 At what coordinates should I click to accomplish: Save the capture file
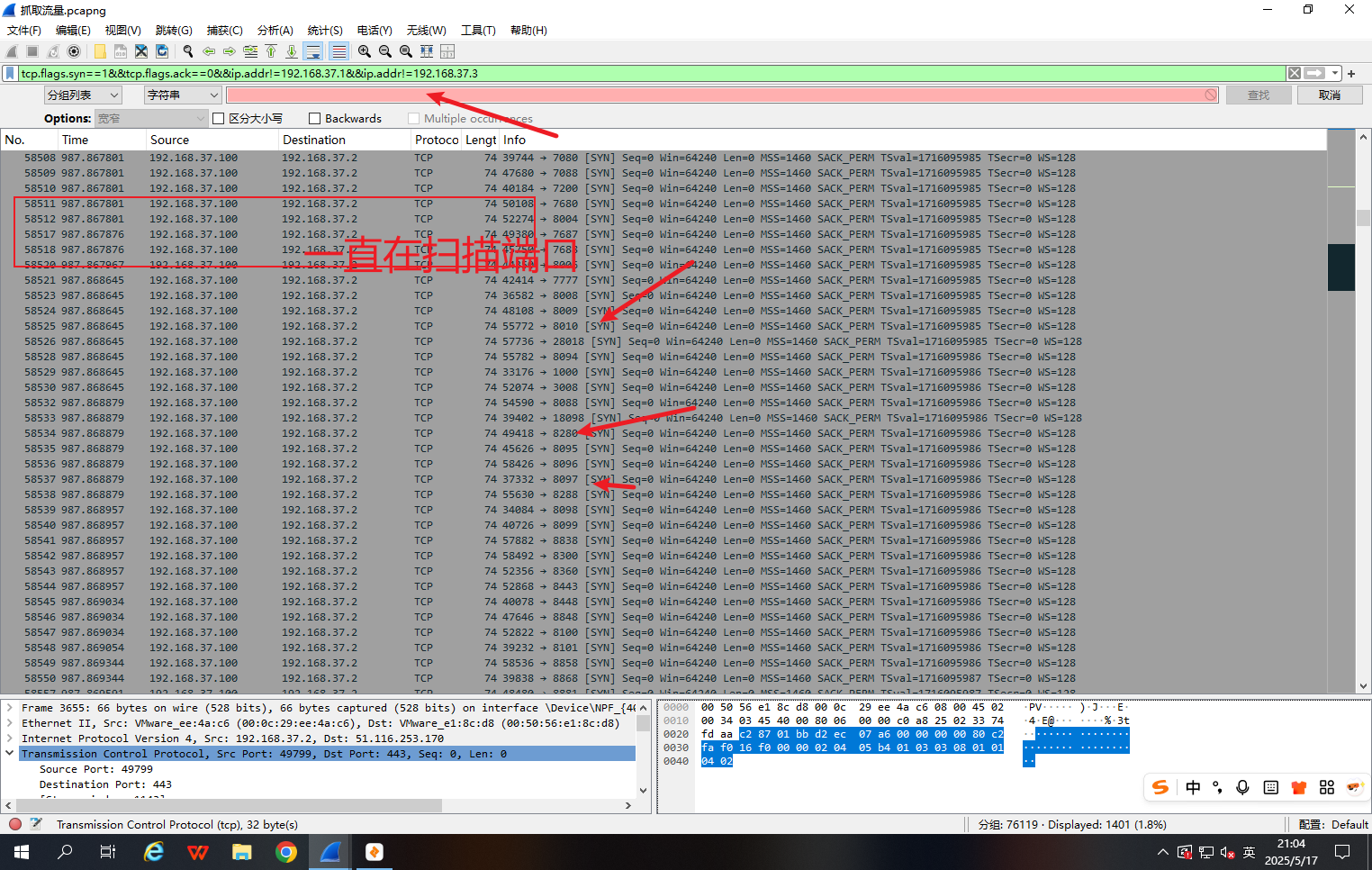click(120, 51)
